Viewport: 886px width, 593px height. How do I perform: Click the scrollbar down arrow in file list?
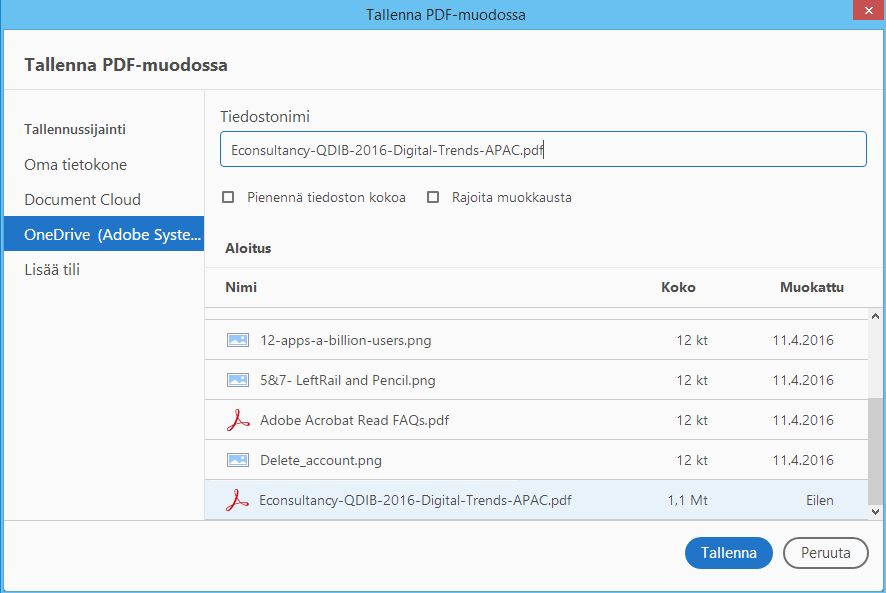(877, 511)
